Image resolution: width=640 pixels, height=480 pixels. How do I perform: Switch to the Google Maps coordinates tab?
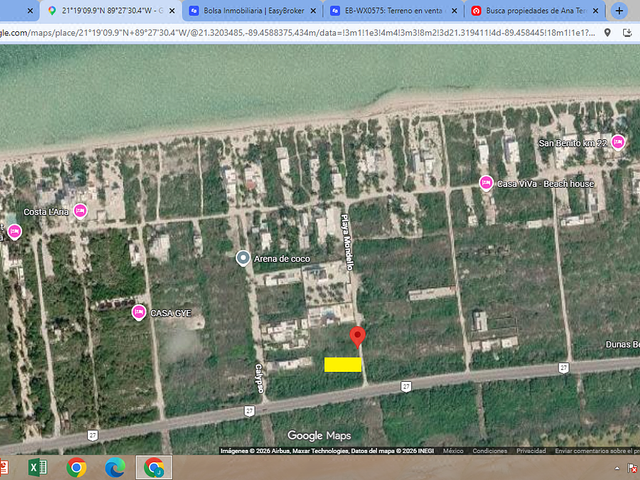pos(110,11)
